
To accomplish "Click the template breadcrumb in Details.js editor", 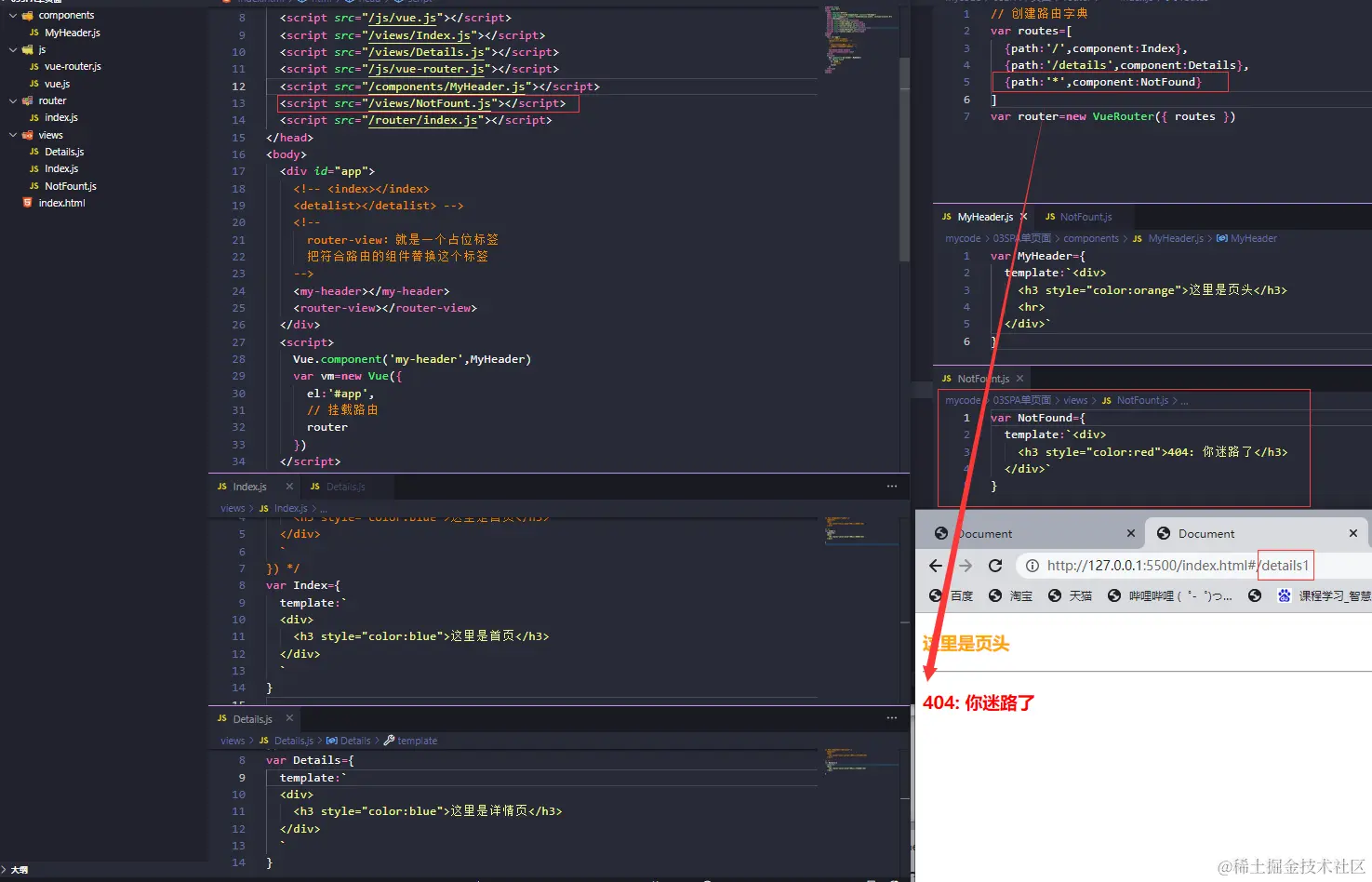I will [x=417, y=741].
